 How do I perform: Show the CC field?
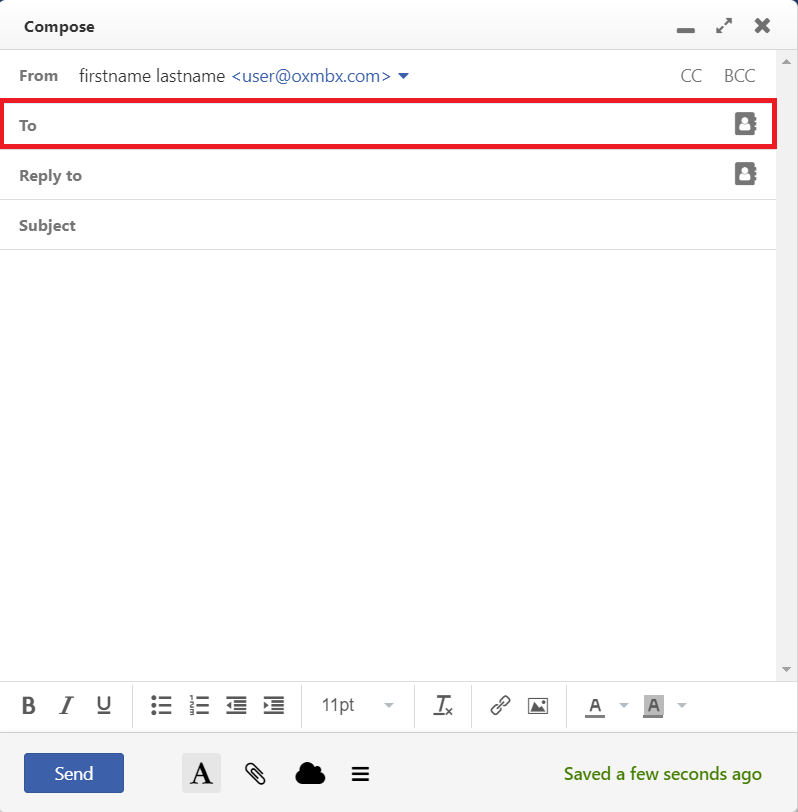click(691, 76)
